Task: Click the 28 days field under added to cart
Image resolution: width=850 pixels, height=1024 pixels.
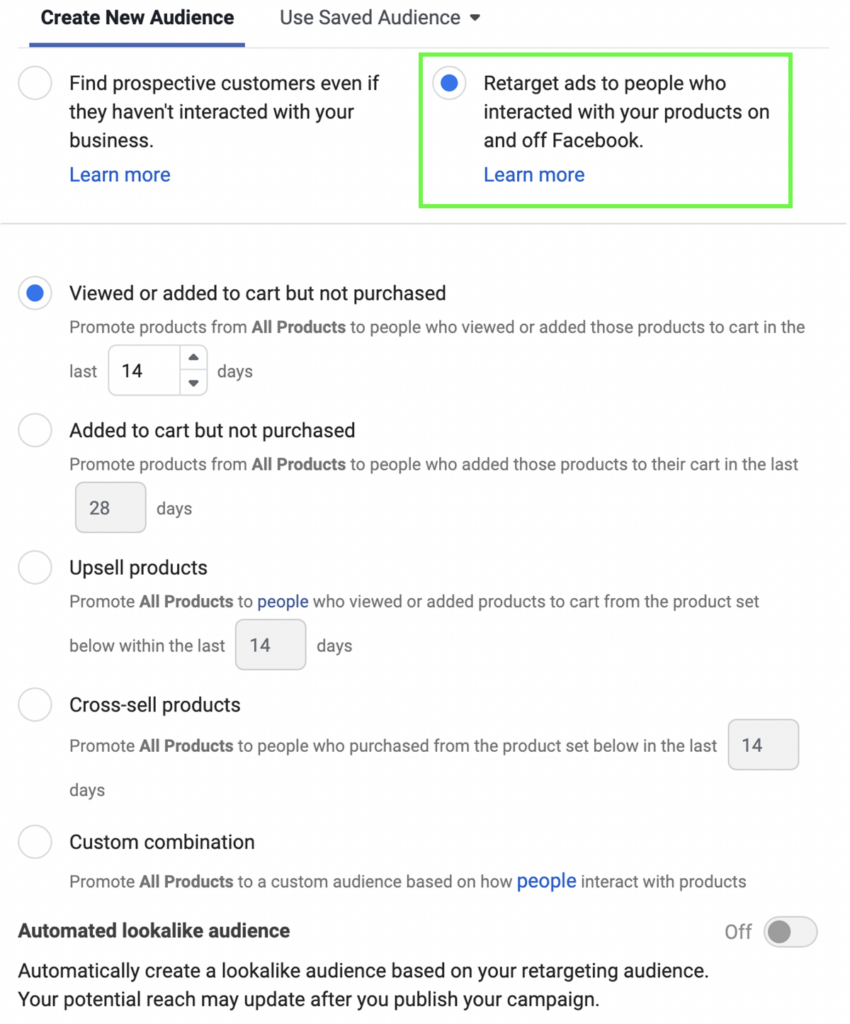Action: [110, 507]
